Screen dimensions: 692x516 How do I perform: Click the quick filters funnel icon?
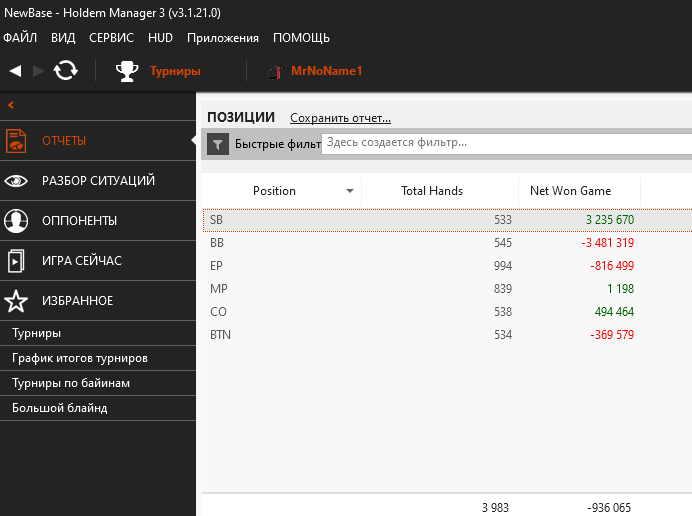(x=218, y=144)
